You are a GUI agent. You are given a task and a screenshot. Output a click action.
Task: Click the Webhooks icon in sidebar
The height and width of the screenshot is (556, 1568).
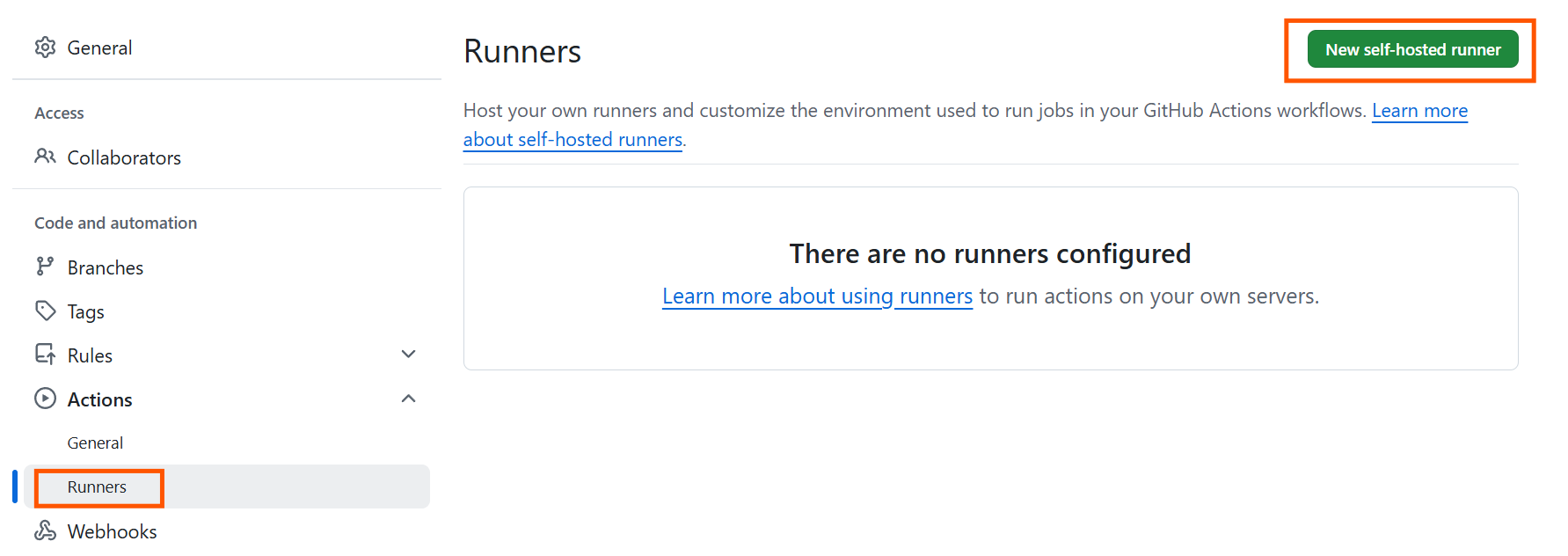click(x=46, y=530)
